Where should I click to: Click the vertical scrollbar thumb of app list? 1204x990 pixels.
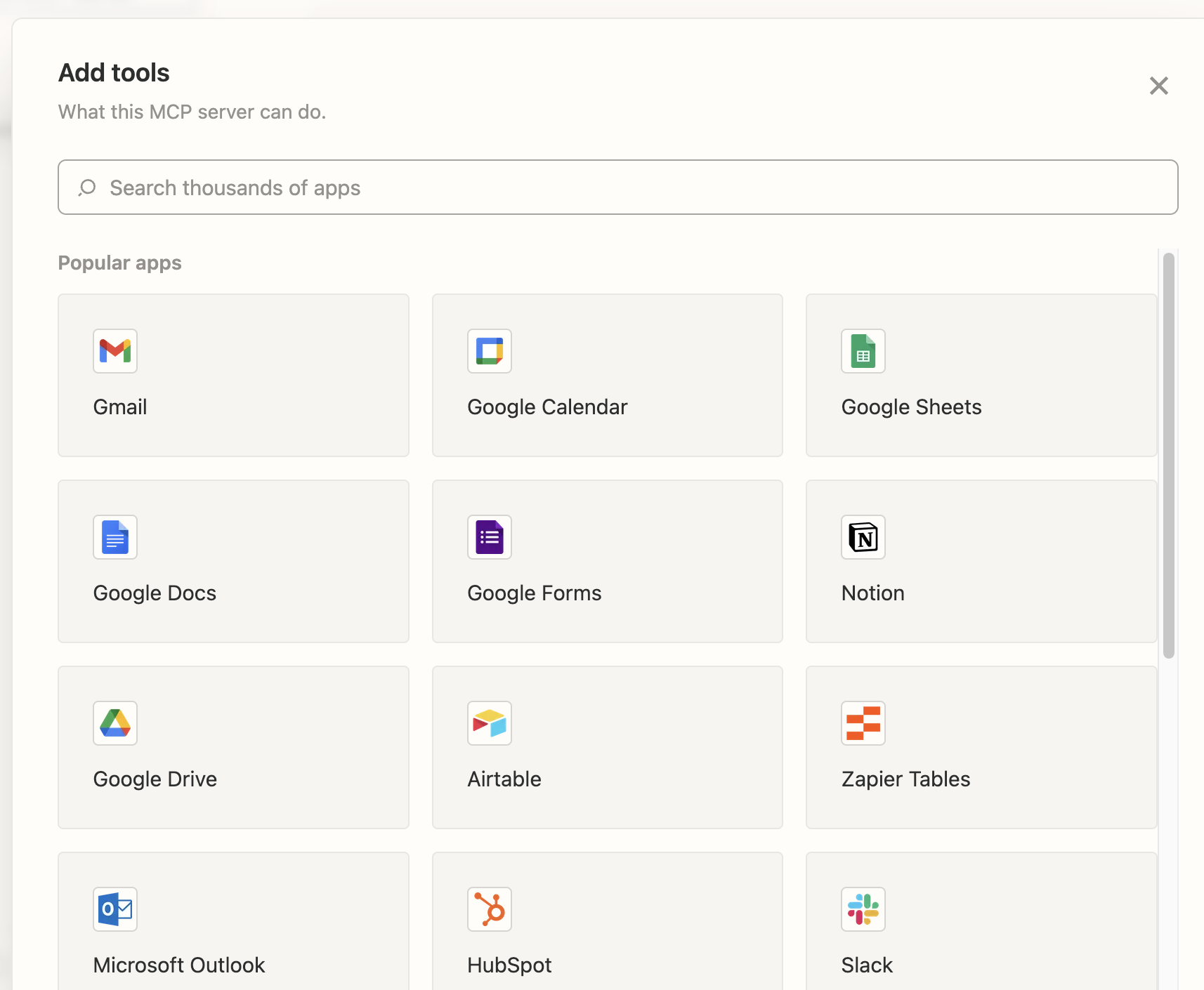[1169, 456]
